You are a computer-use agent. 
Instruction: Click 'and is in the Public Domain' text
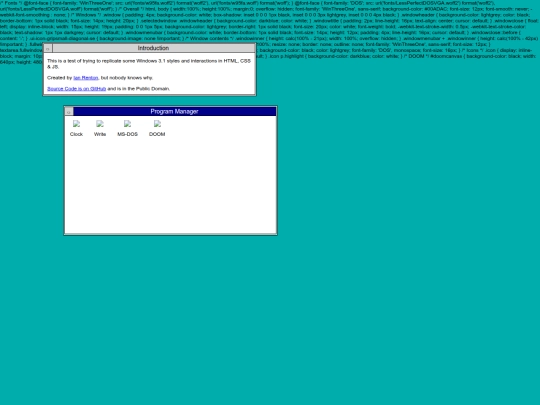pos(138,89)
